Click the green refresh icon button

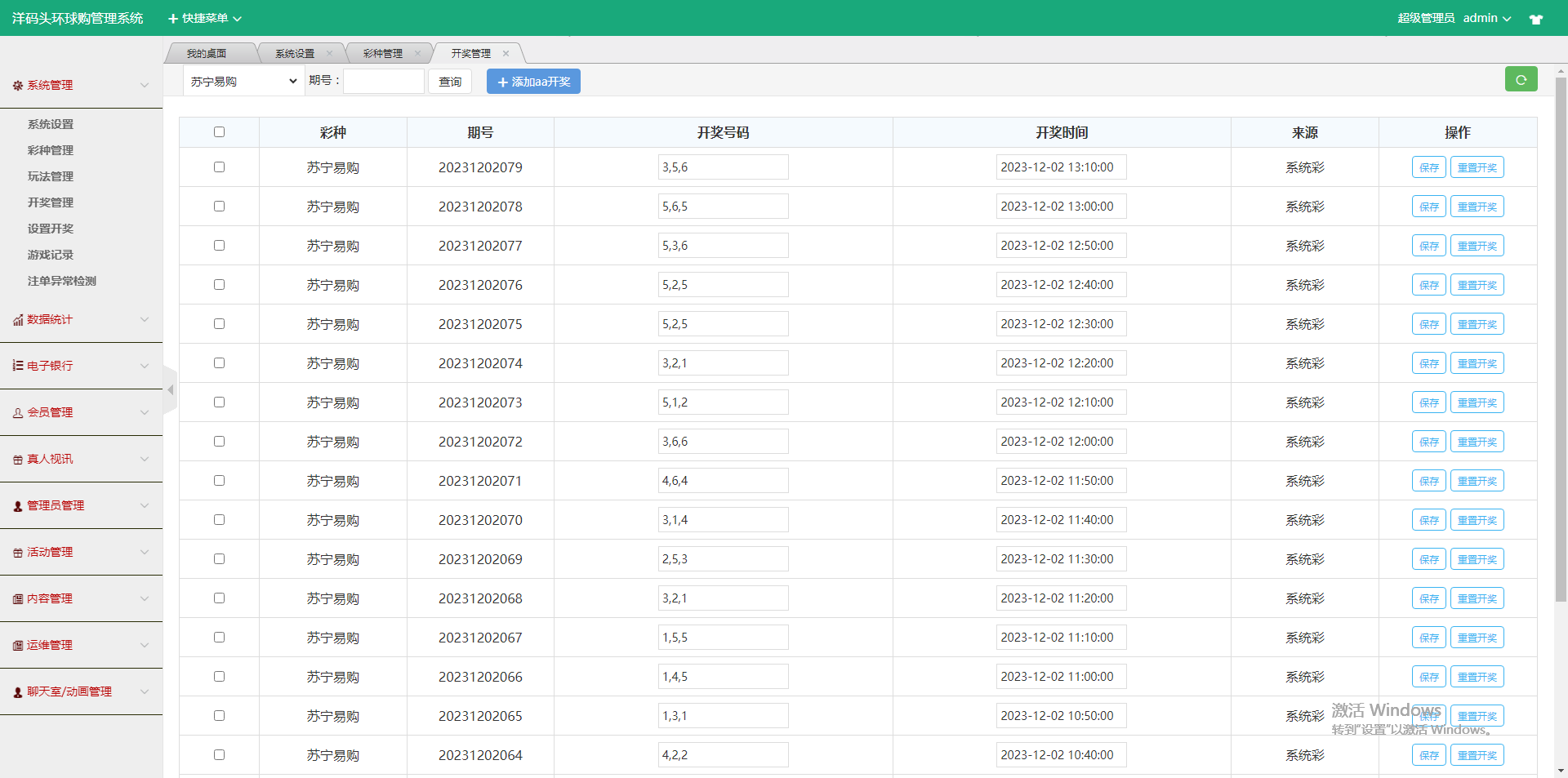1521,80
